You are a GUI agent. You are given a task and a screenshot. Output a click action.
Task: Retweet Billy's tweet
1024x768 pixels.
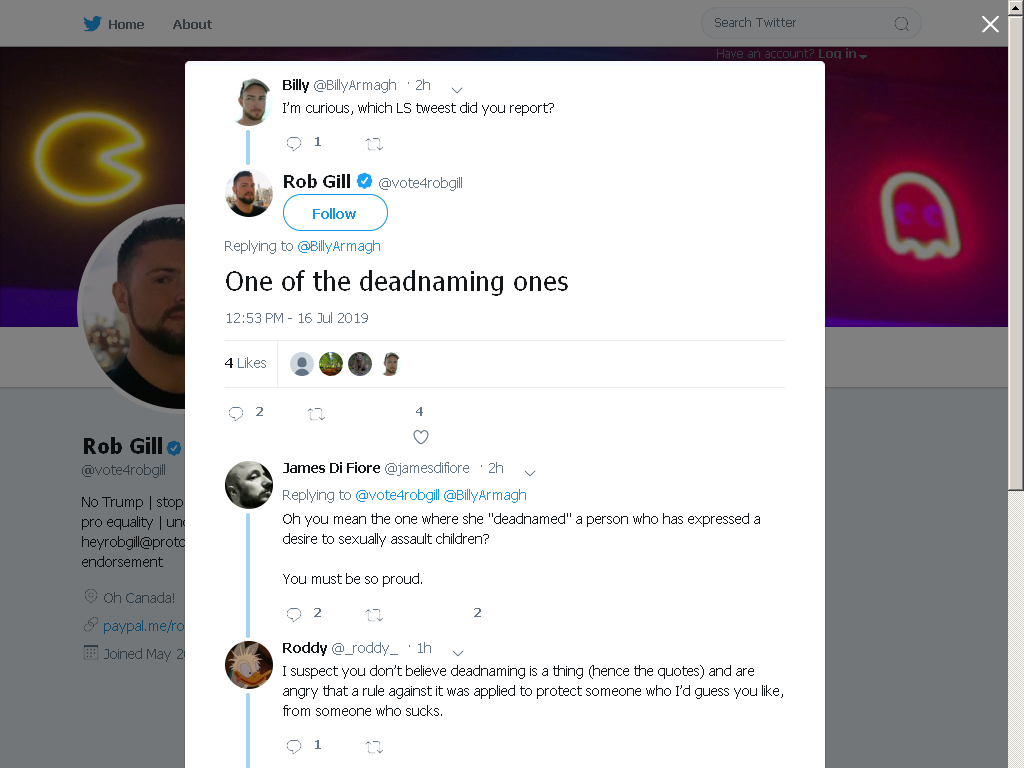click(374, 144)
